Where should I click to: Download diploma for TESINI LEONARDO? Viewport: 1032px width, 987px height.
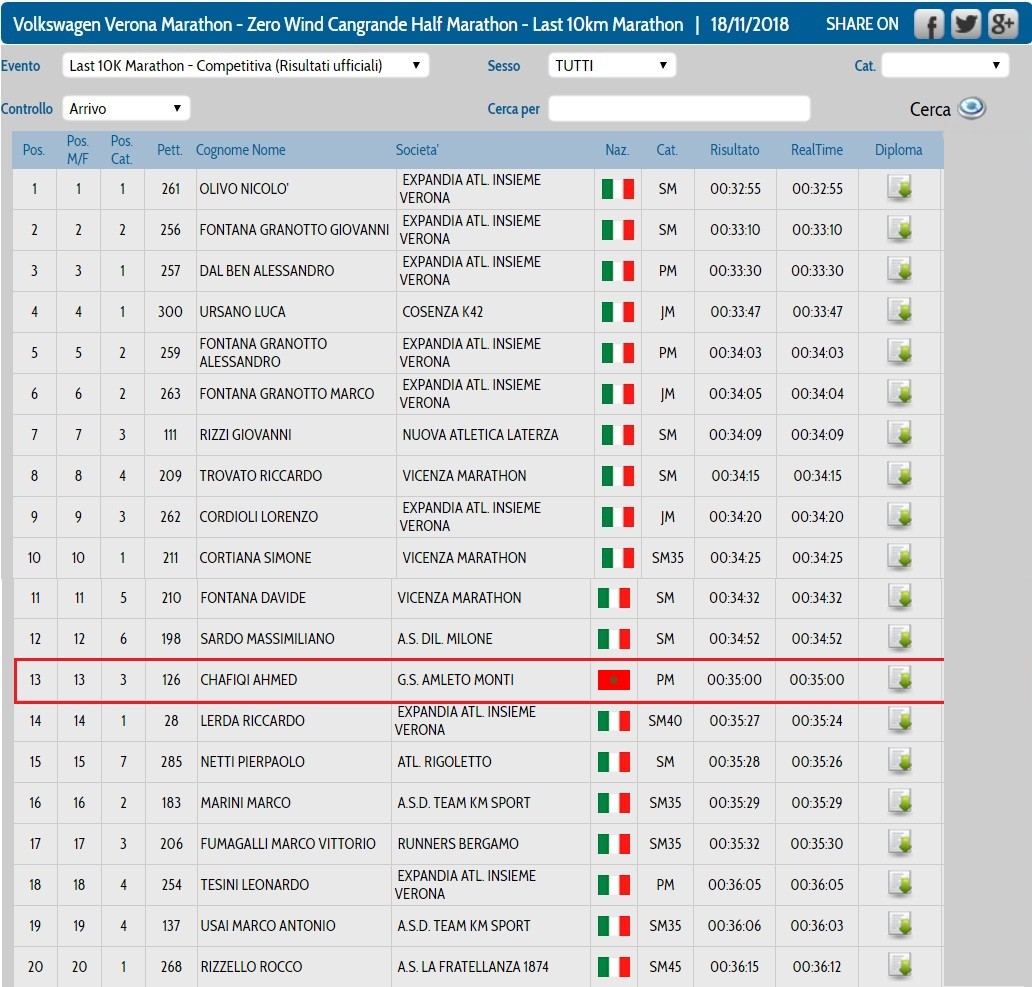tap(900, 884)
